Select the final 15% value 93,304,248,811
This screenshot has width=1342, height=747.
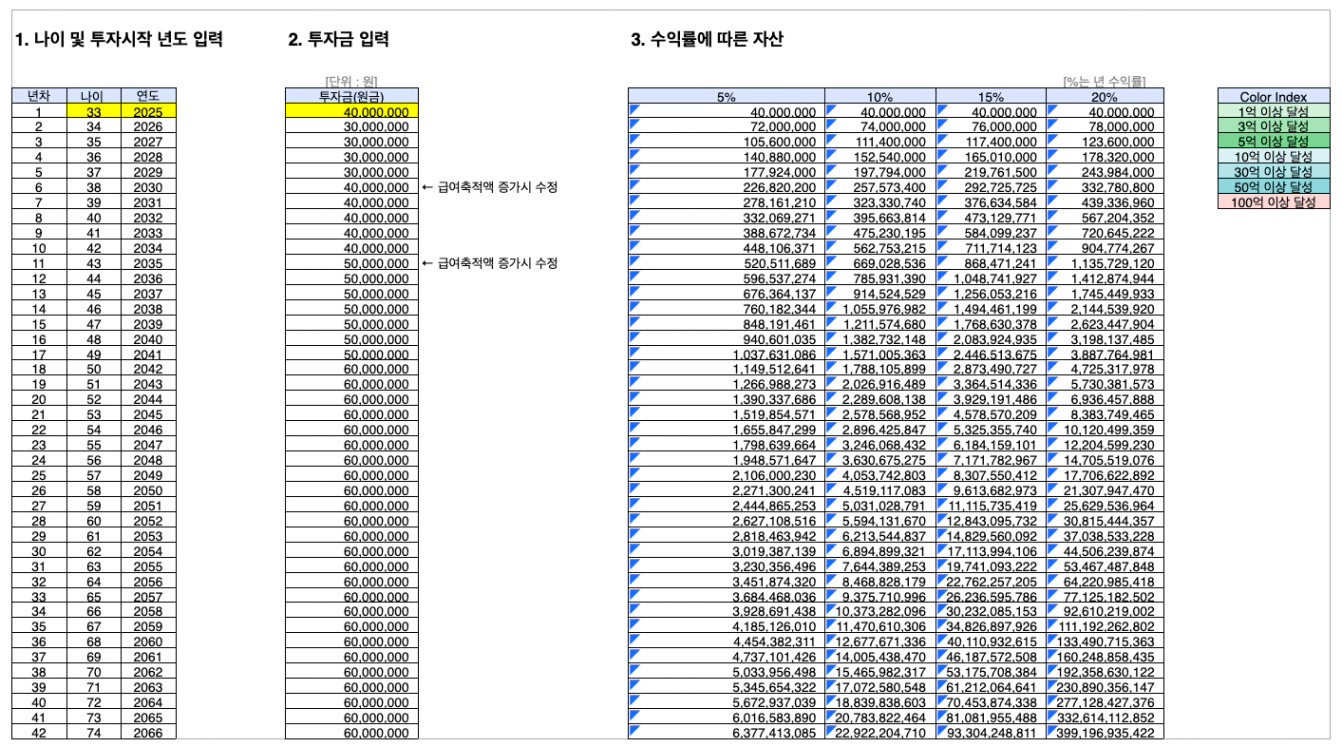pos(990,732)
